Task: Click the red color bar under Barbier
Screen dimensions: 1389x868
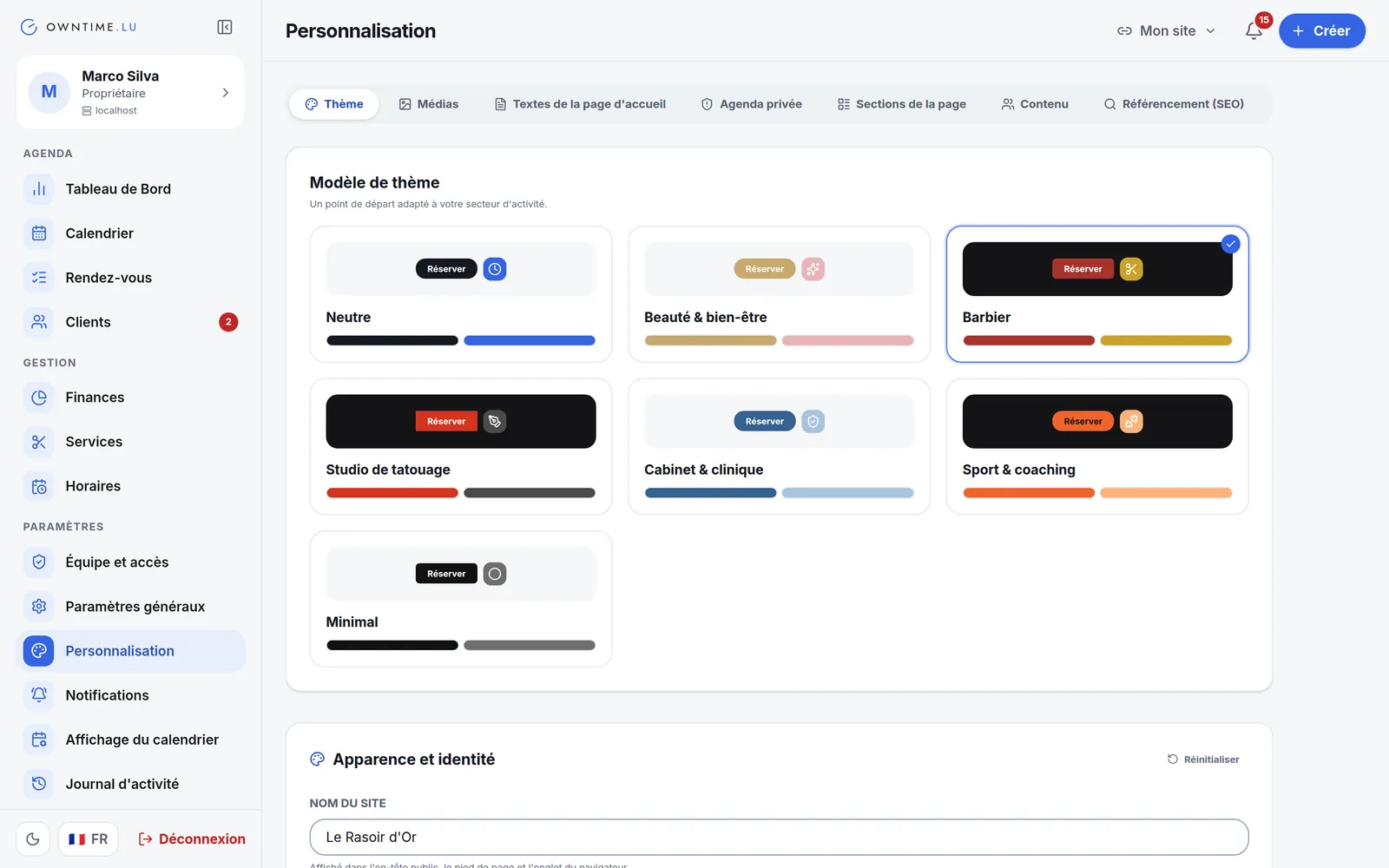Action: click(x=1029, y=340)
